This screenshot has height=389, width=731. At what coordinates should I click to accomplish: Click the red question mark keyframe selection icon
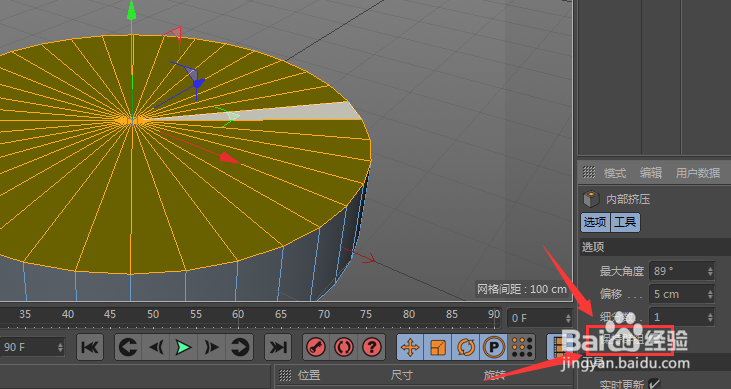point(372,347)
